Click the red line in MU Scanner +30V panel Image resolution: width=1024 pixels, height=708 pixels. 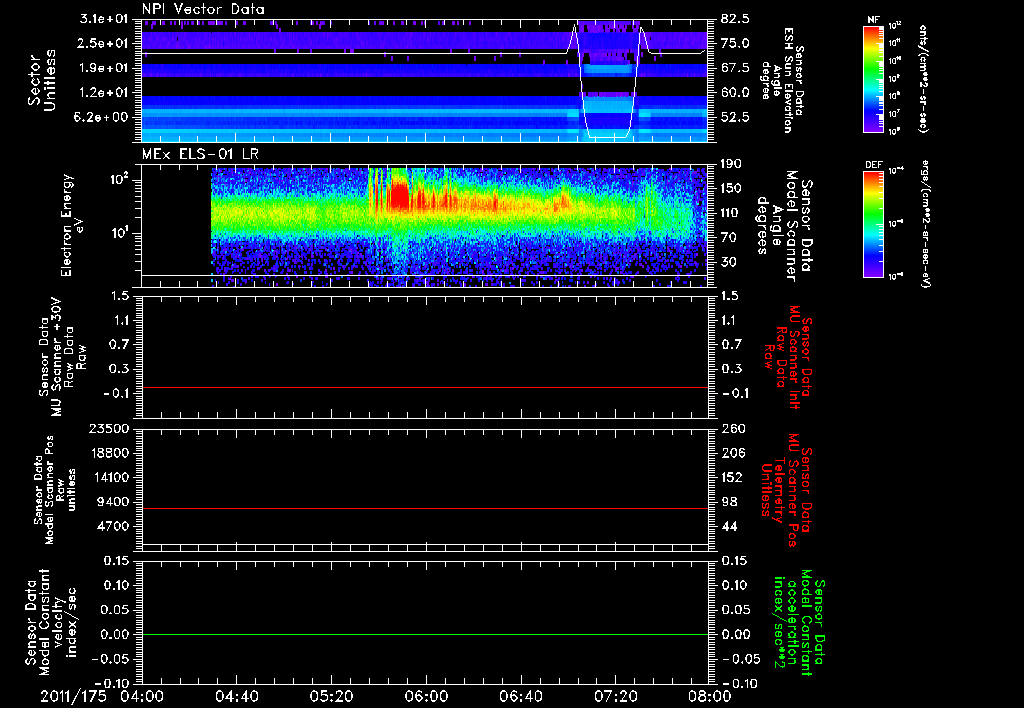pyautogui.click(x=424, y=387)
